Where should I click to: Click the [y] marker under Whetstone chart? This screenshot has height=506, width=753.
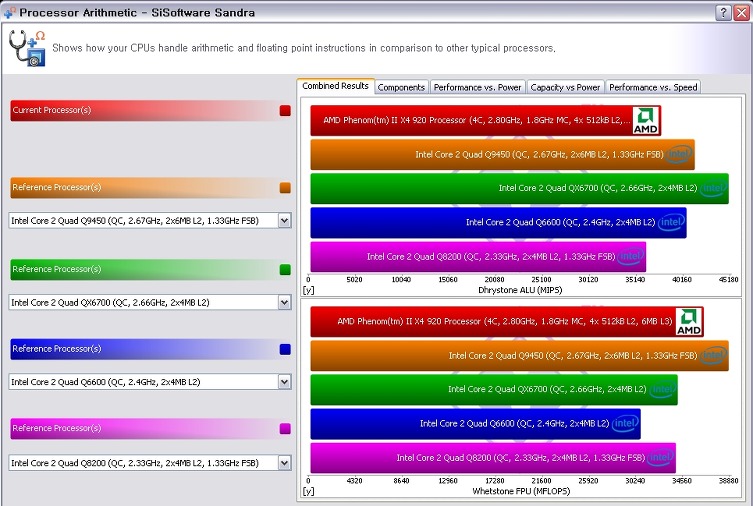click(308, 492)
